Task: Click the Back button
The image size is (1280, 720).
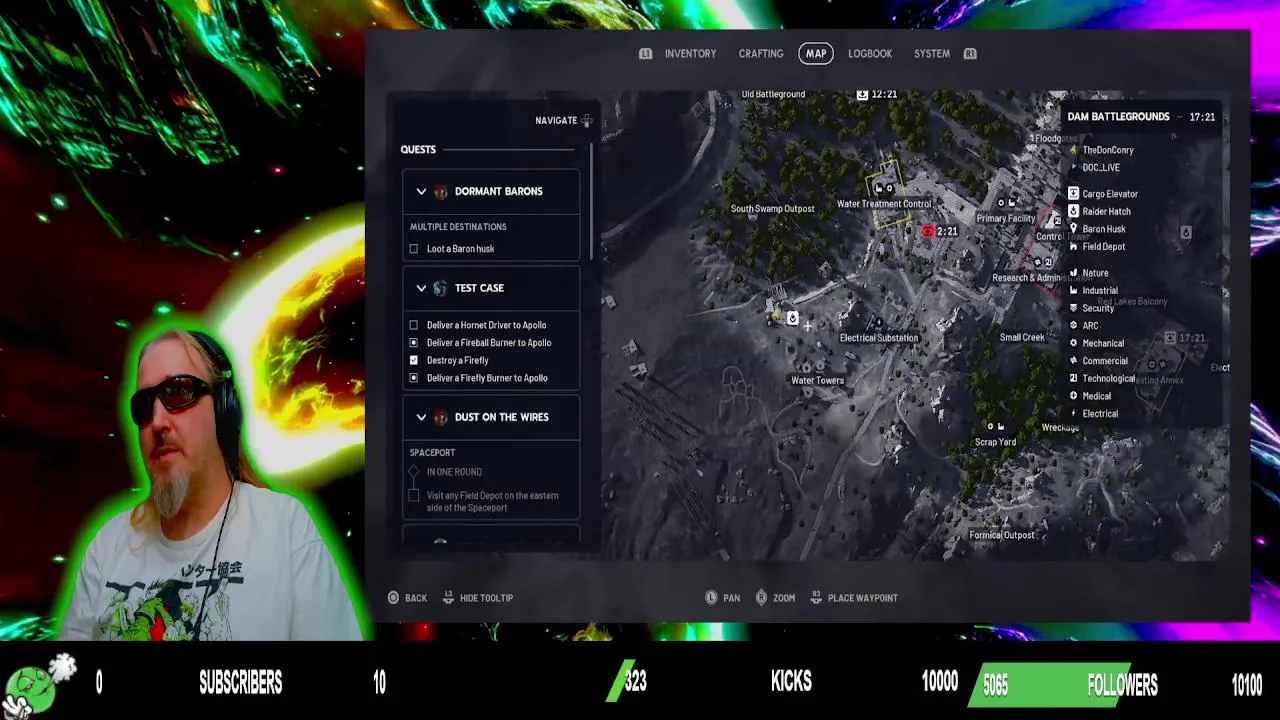Action: [408, 598]
